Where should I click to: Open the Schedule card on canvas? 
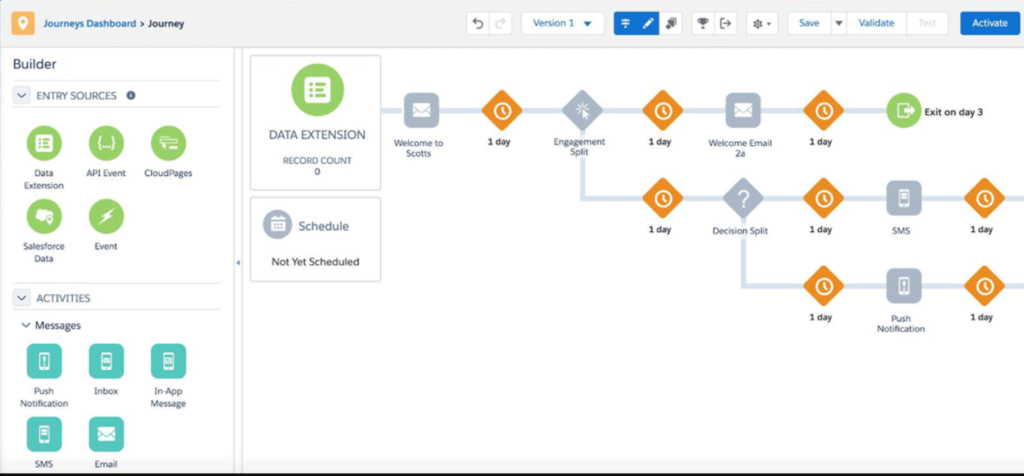(315, 239)
